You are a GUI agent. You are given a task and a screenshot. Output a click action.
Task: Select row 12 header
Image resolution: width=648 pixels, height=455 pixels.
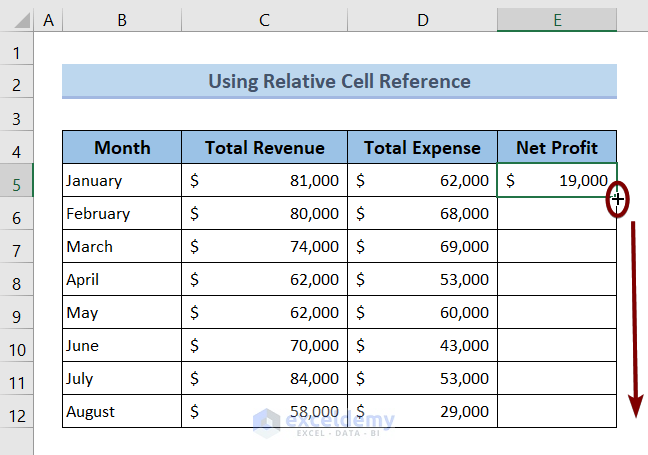click(x=17, y=412)
